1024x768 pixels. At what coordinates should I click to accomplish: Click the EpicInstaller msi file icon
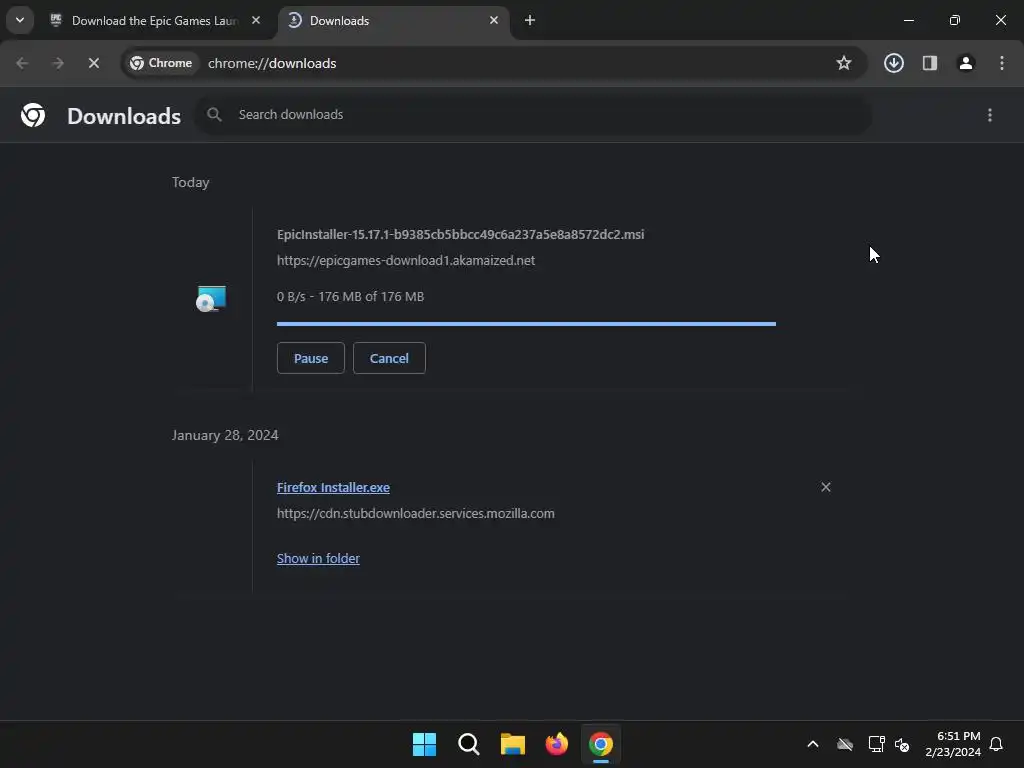click(x=211, y=298)
